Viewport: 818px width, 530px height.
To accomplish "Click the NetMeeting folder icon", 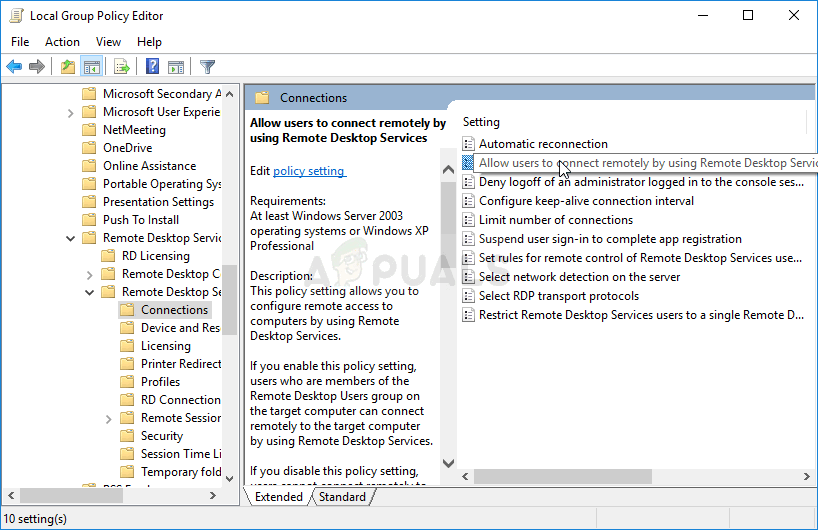I will tap(90, 129).
